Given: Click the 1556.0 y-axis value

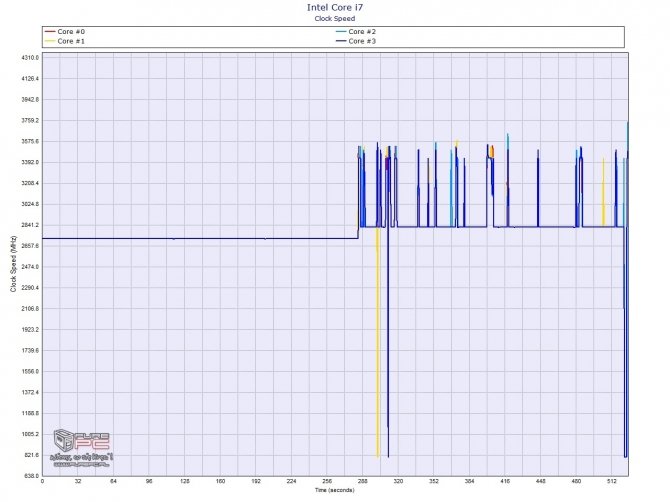Looking at the screenshot, I should point(30,371).
